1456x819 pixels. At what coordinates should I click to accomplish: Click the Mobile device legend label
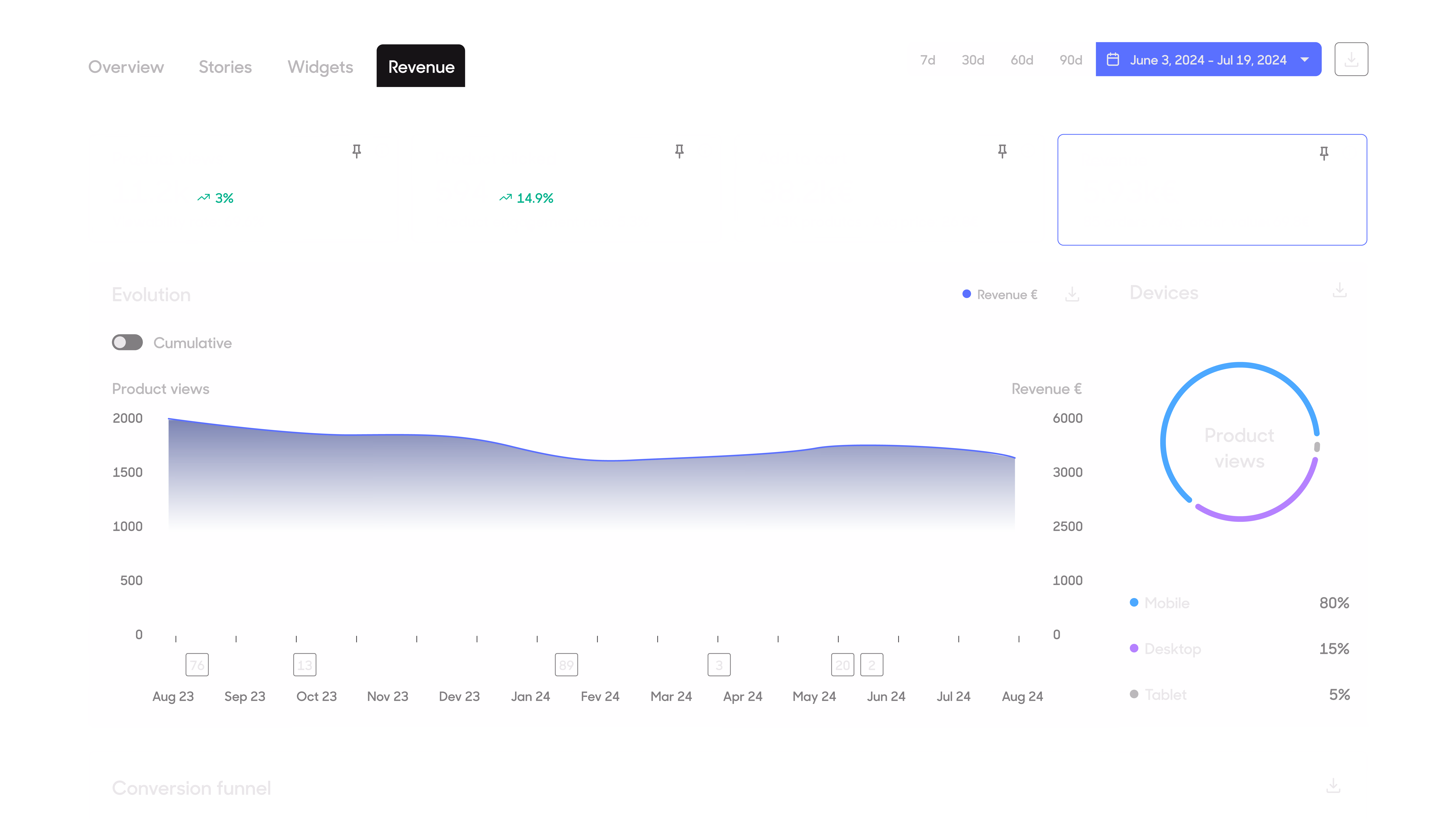pos(1167,603)
